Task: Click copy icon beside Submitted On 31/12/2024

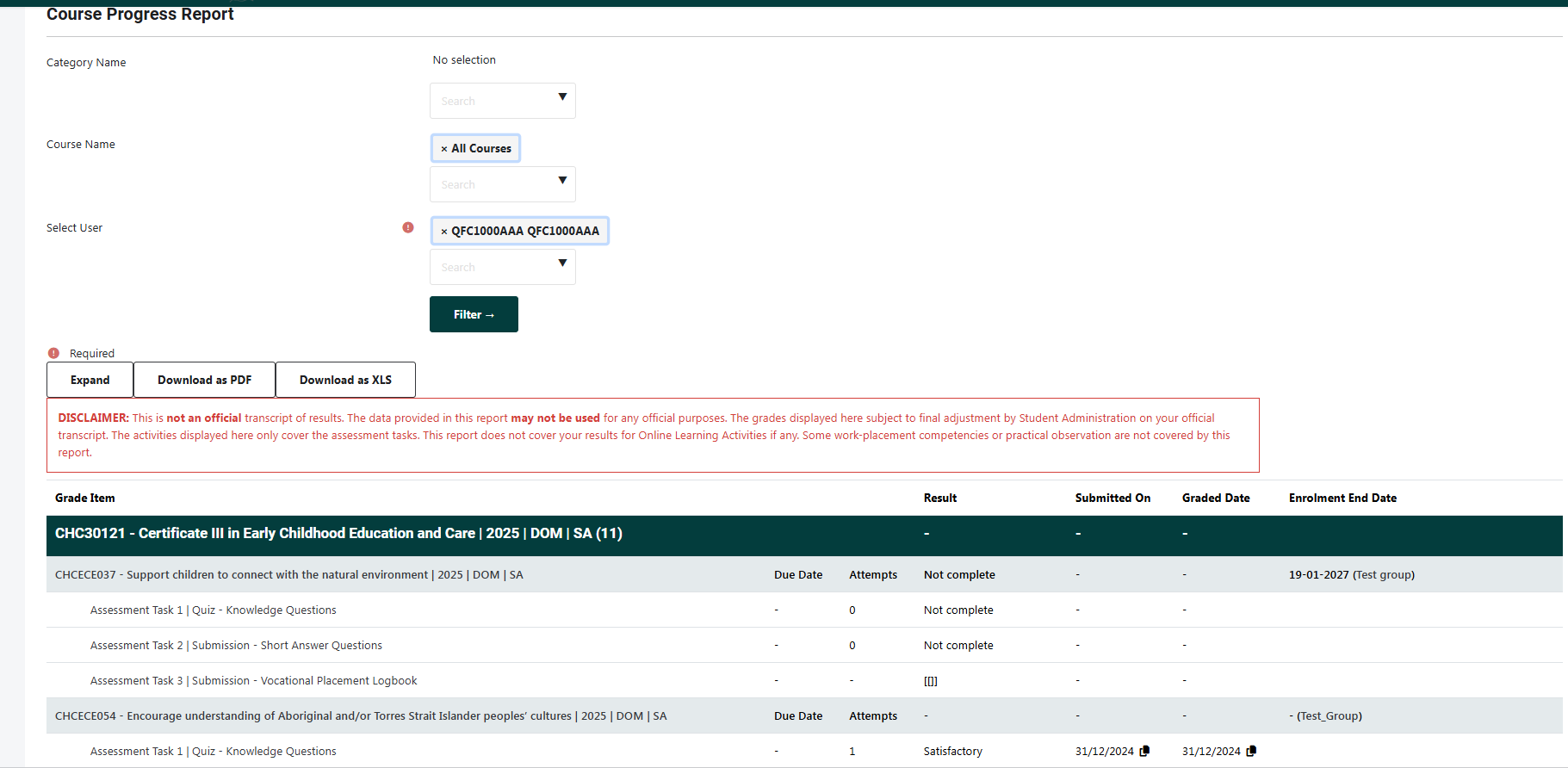Action: click(x=1144, y=751)
